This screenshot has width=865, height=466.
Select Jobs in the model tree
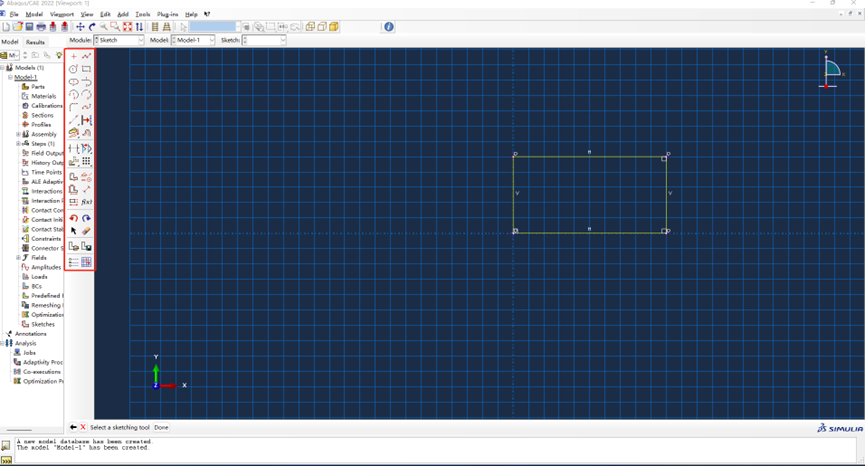pyautogui.click(x=29, y=352)
